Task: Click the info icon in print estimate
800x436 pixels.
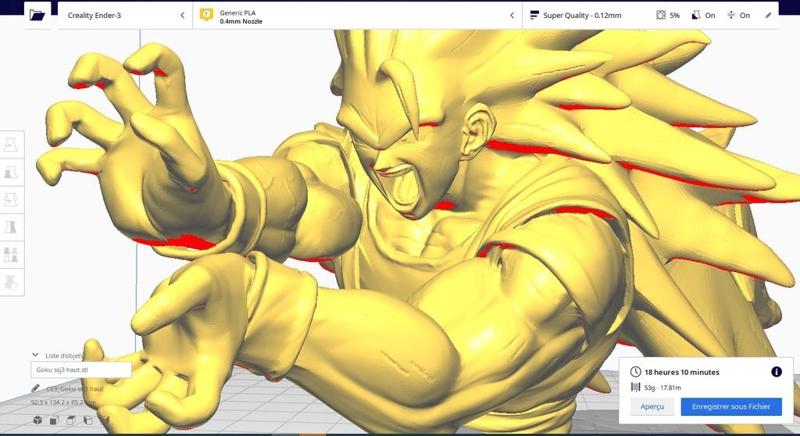Action: click(776, 372)
